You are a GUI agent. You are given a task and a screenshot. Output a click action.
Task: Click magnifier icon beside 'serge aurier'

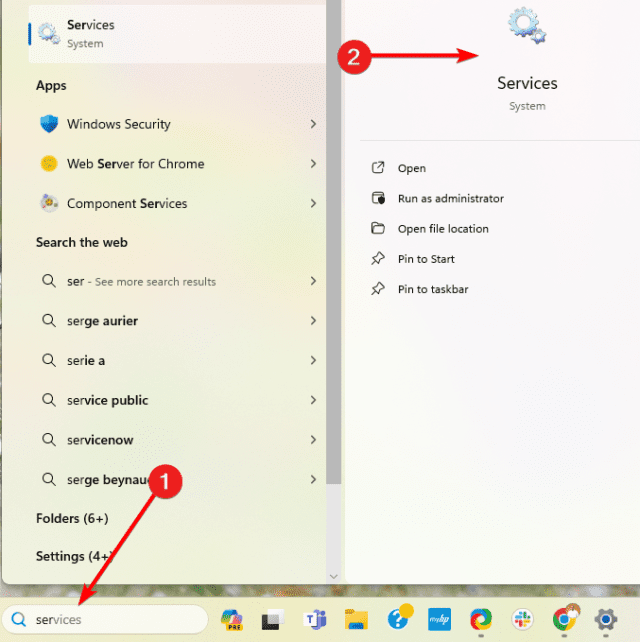pyautogui.click(x=49, y=320)
